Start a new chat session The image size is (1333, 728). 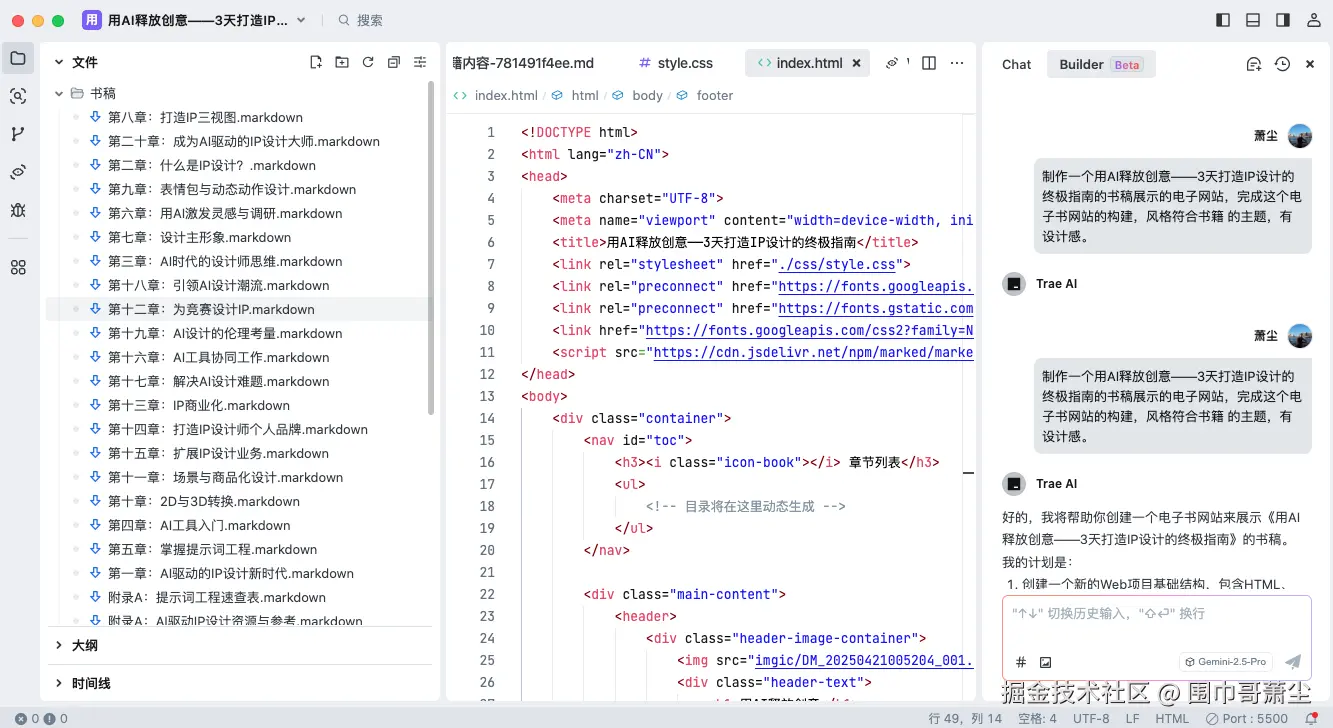coord(1254,64)
